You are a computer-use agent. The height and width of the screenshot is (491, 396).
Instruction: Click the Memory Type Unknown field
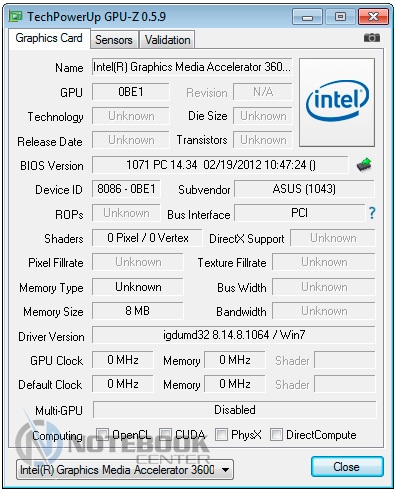click(138, 287)
